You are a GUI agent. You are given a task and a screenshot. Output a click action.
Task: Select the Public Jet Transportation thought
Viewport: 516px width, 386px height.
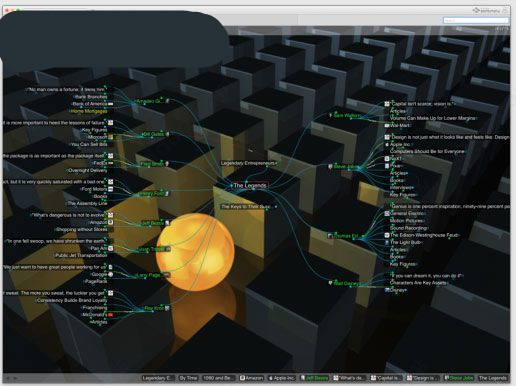tap(81, 255)
